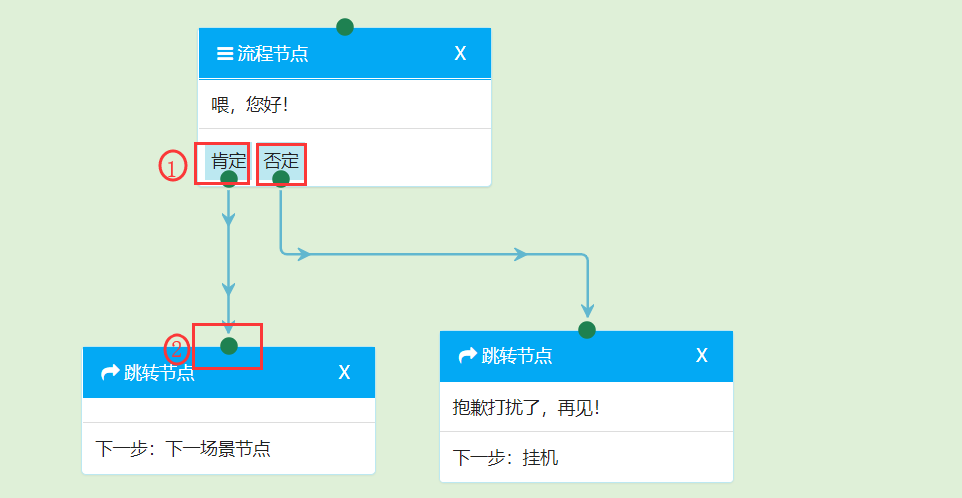Click the green input dot on right 跳转节点
The height and width of the screenshot is (498, 962).
(x=587, y=330)
